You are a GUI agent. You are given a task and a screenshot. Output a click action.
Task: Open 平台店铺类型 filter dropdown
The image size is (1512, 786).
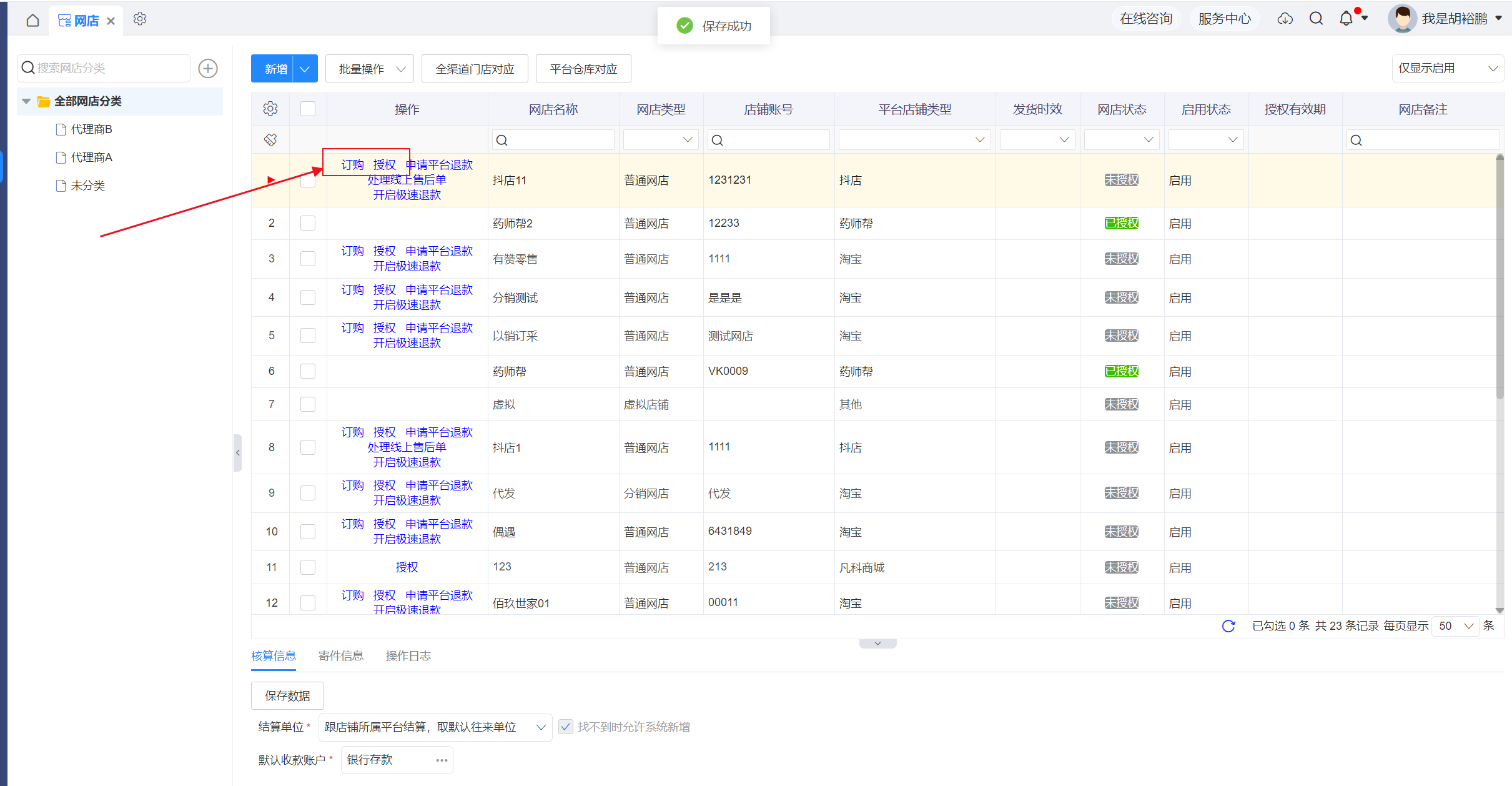(915, 140)
